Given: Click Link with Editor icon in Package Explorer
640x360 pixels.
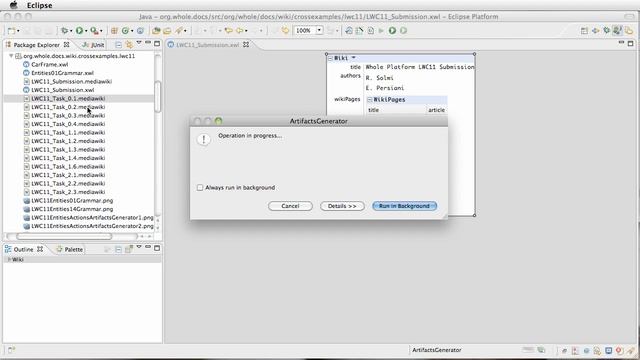Looking at the screenshot, I should point(129,45).
